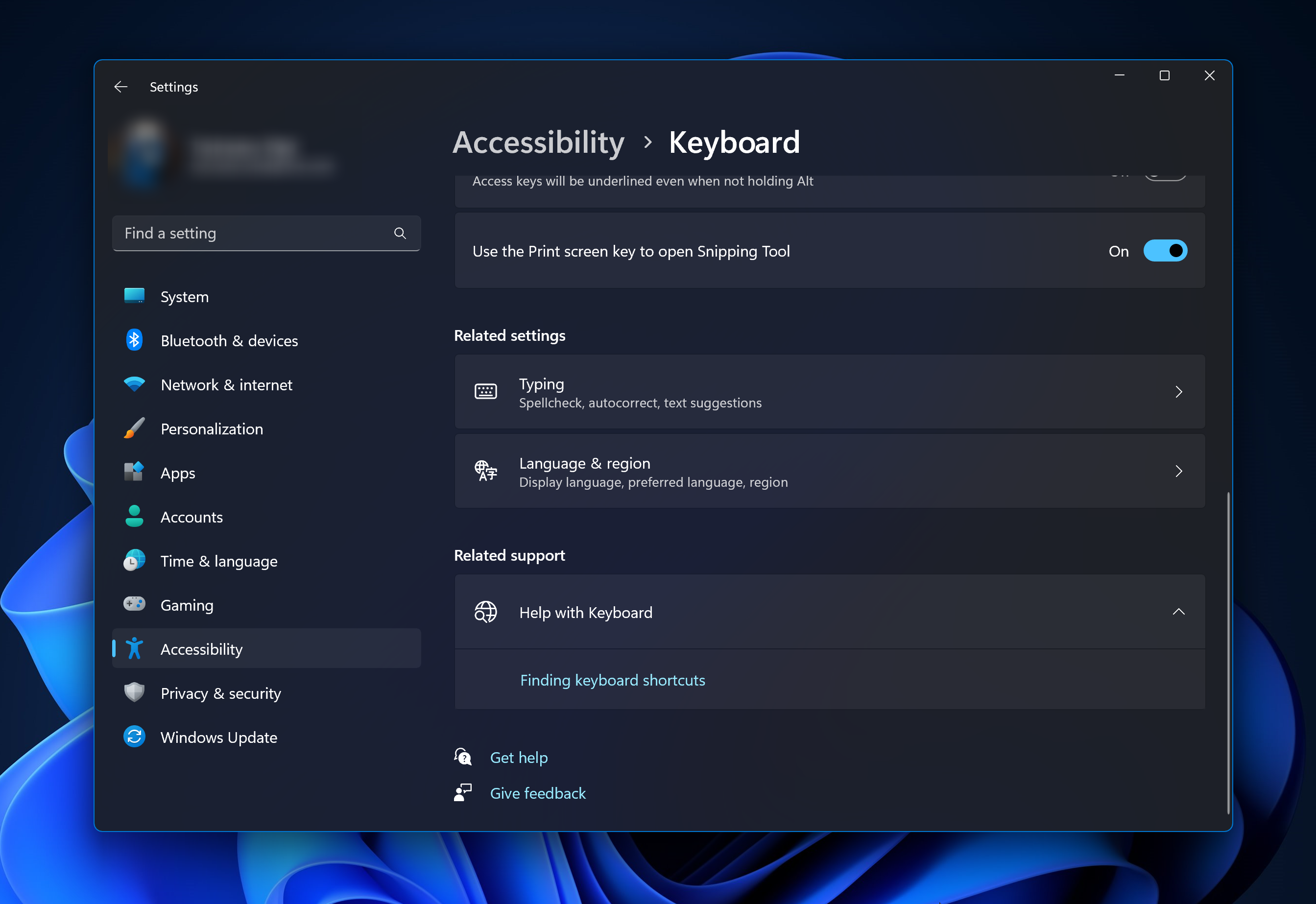
Task: Open the System settings category
Action: pyautogui.click(x=185, y=297)
